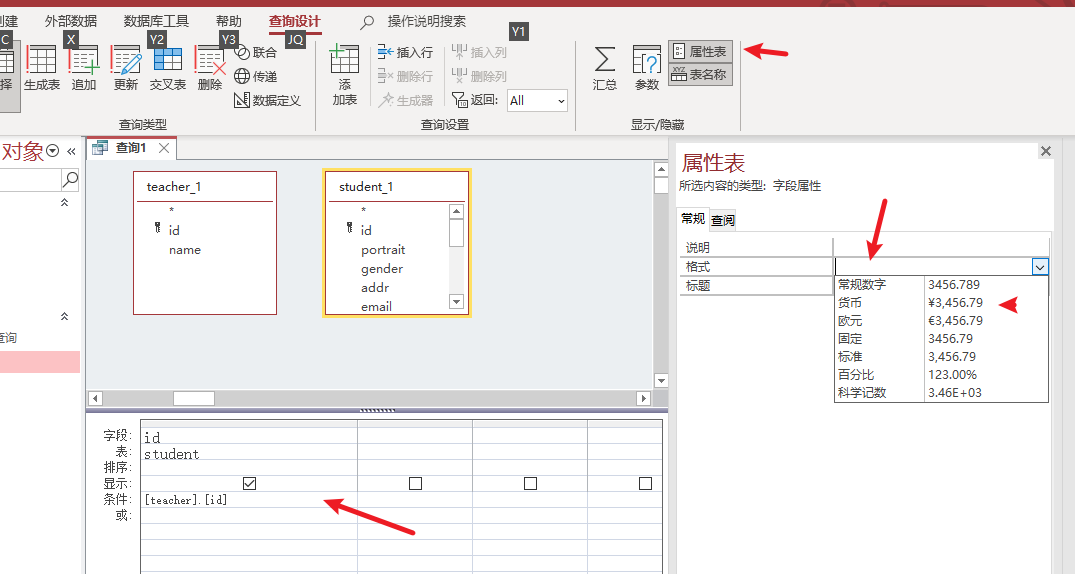
Task: Select addr field in student_1
Action: tap(375, 287)
